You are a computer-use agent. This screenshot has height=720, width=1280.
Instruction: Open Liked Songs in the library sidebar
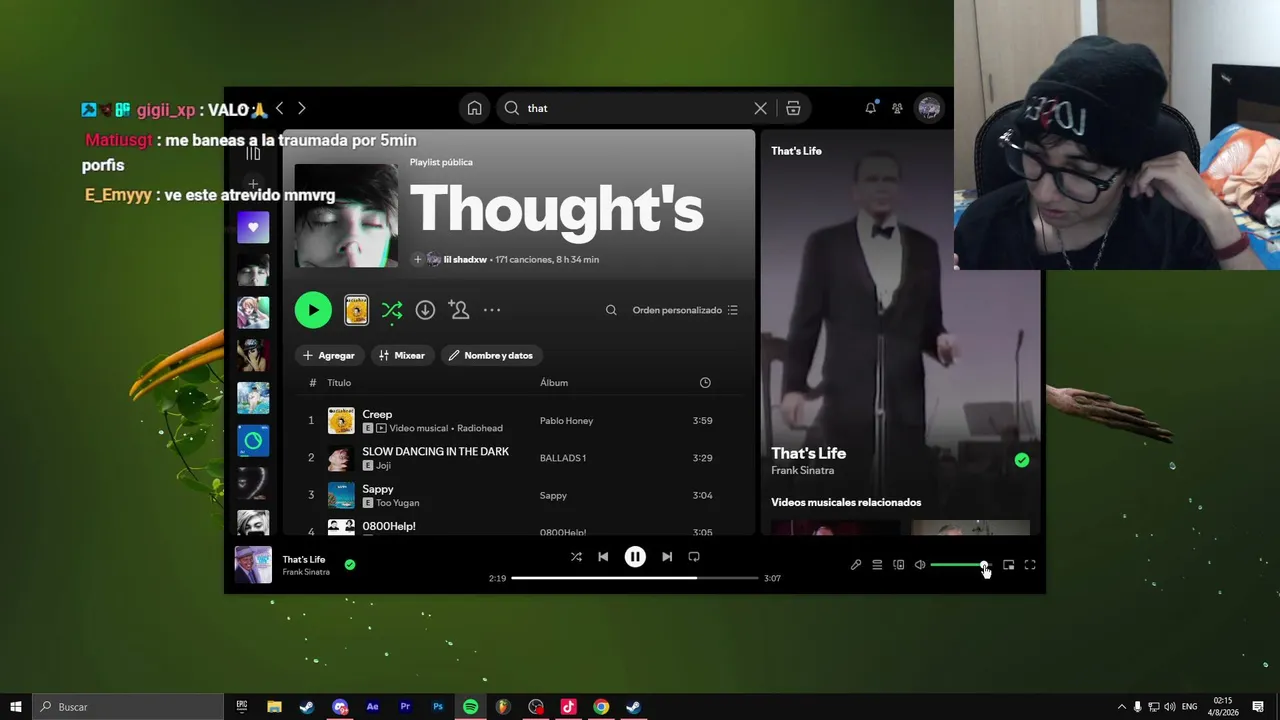tap(253, 227)
